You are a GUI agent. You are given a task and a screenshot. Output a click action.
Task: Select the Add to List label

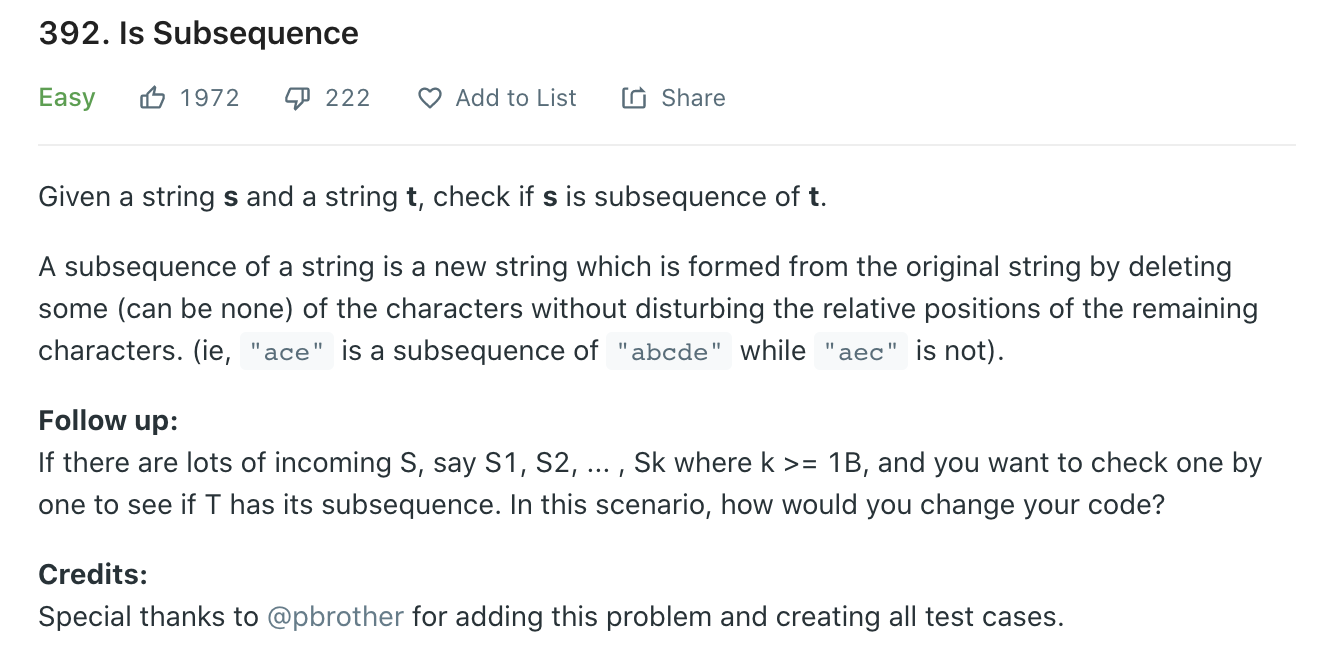pos(516,98)
